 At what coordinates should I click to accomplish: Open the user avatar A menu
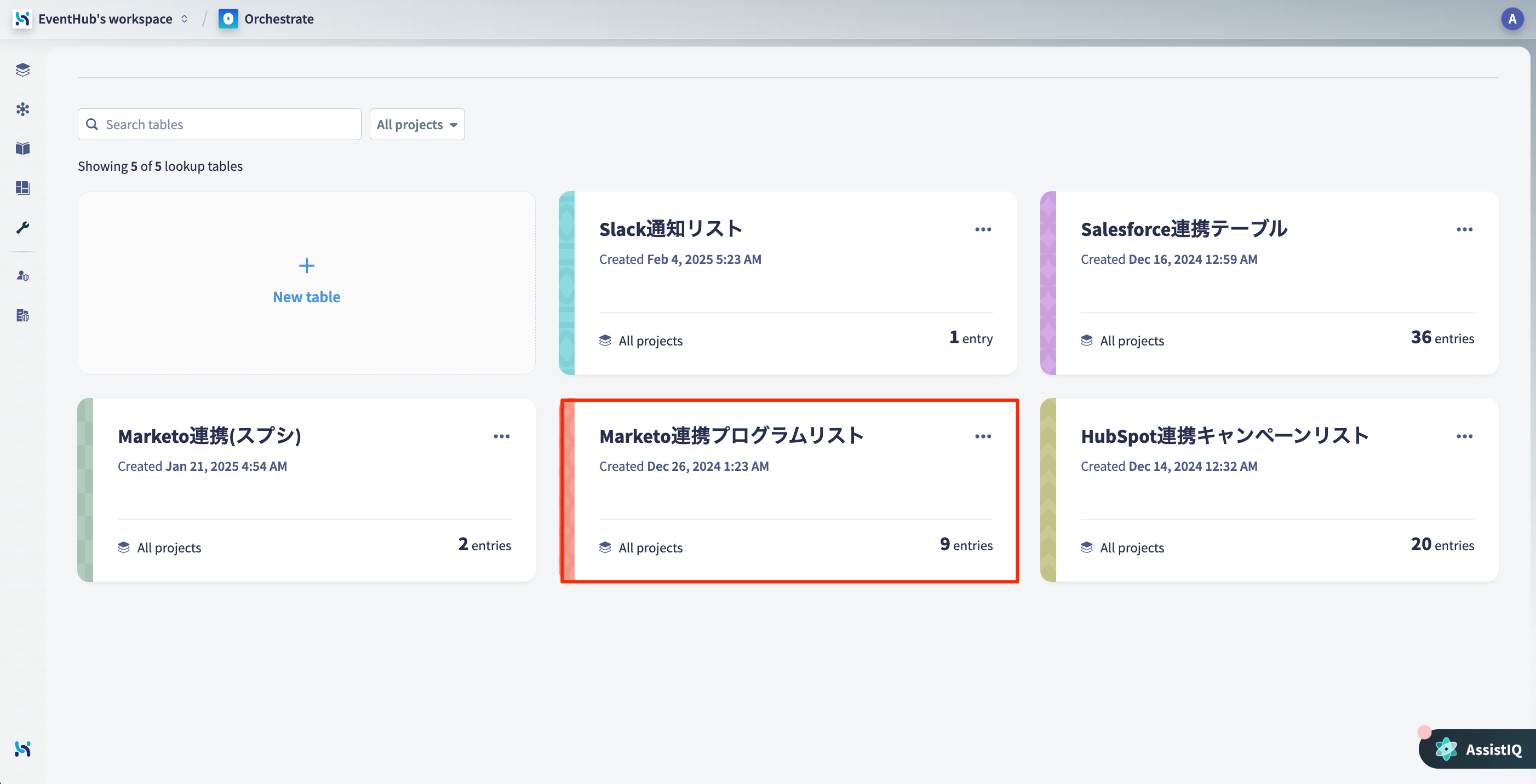pos(1512,19)
